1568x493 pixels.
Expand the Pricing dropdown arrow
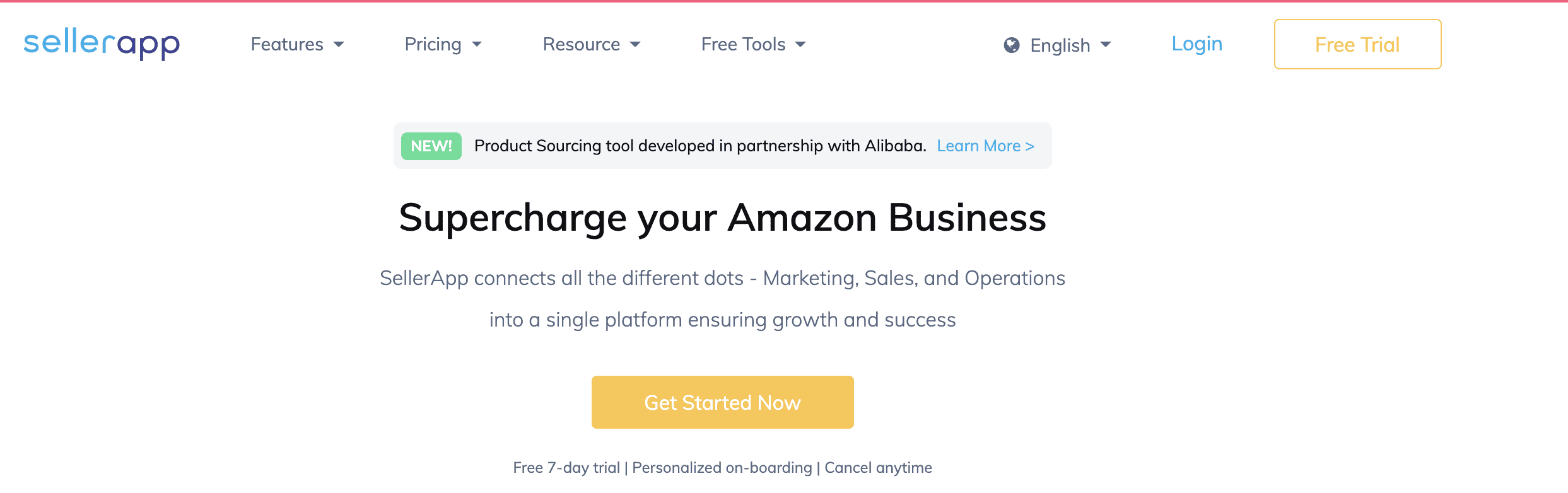[477, 44]
